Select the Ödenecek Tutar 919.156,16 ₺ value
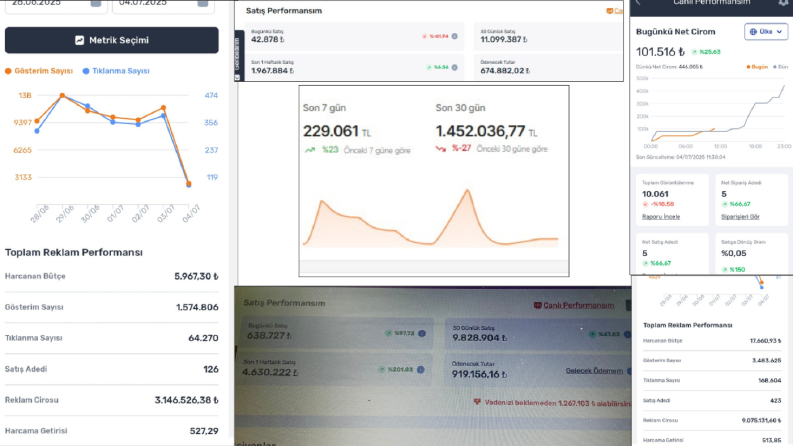The height and width of the screenshot is (446, 793). pyautogui.click(x=479, y=374)
